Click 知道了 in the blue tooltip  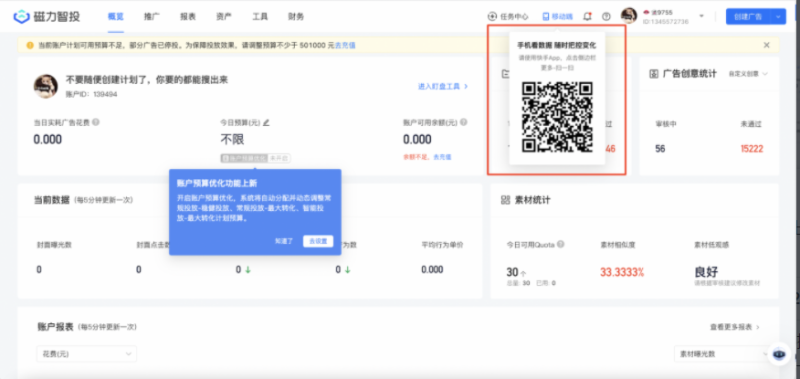point(284,241)
